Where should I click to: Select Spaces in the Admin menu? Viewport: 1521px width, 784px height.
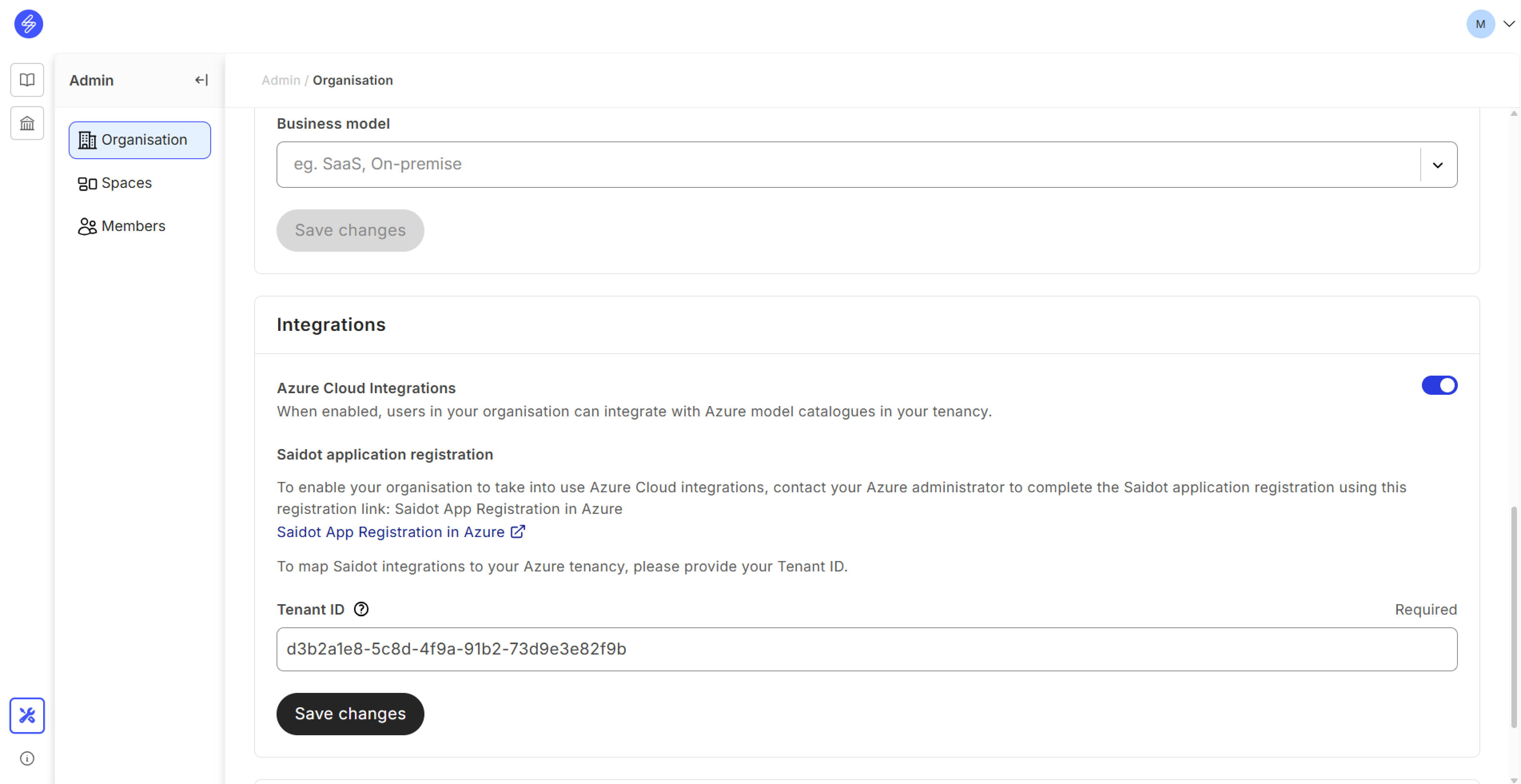tap(126, 183)
